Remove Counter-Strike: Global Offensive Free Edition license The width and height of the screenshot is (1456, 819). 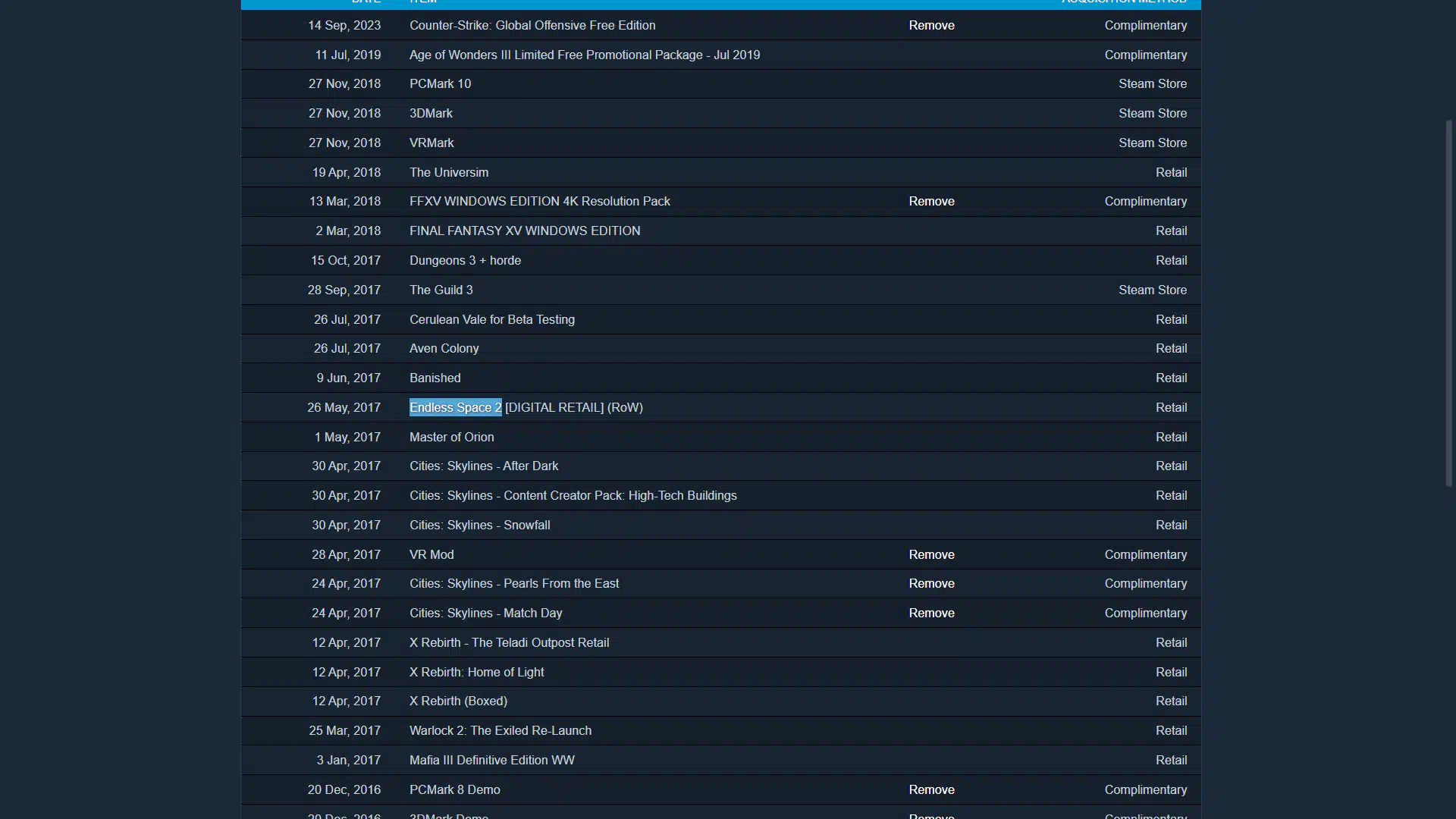[931, 25]
